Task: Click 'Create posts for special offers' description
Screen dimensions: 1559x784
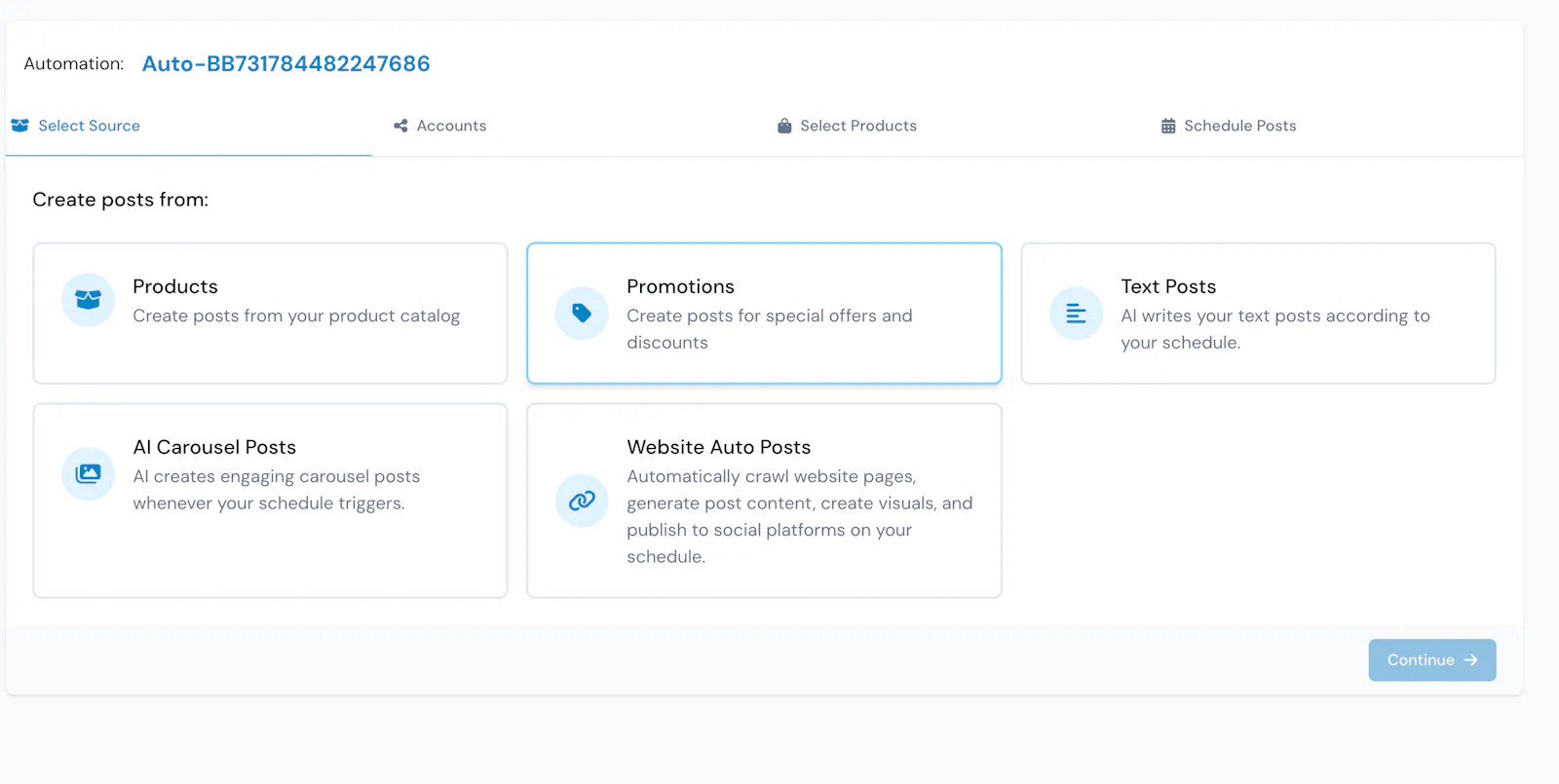Action: [x=770, y=329]
